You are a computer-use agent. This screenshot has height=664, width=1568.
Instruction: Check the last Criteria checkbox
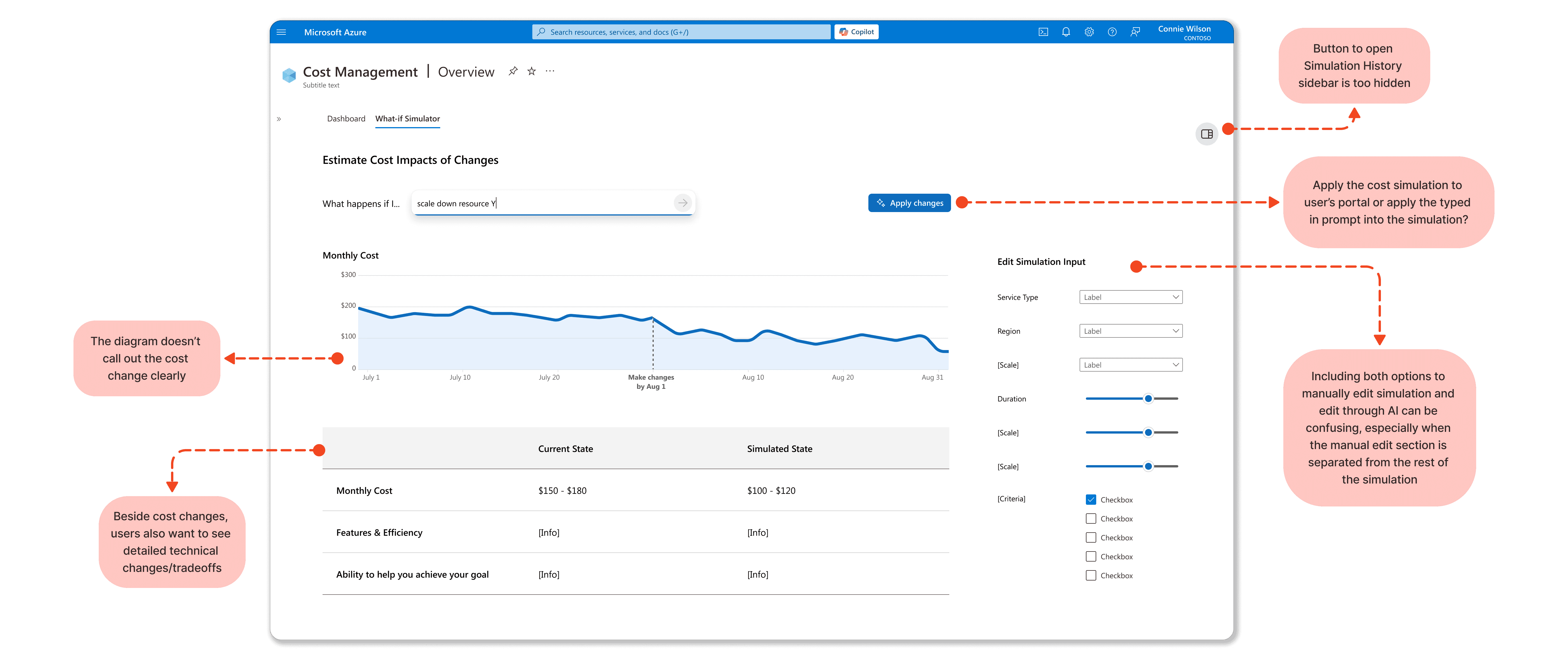1091,575
